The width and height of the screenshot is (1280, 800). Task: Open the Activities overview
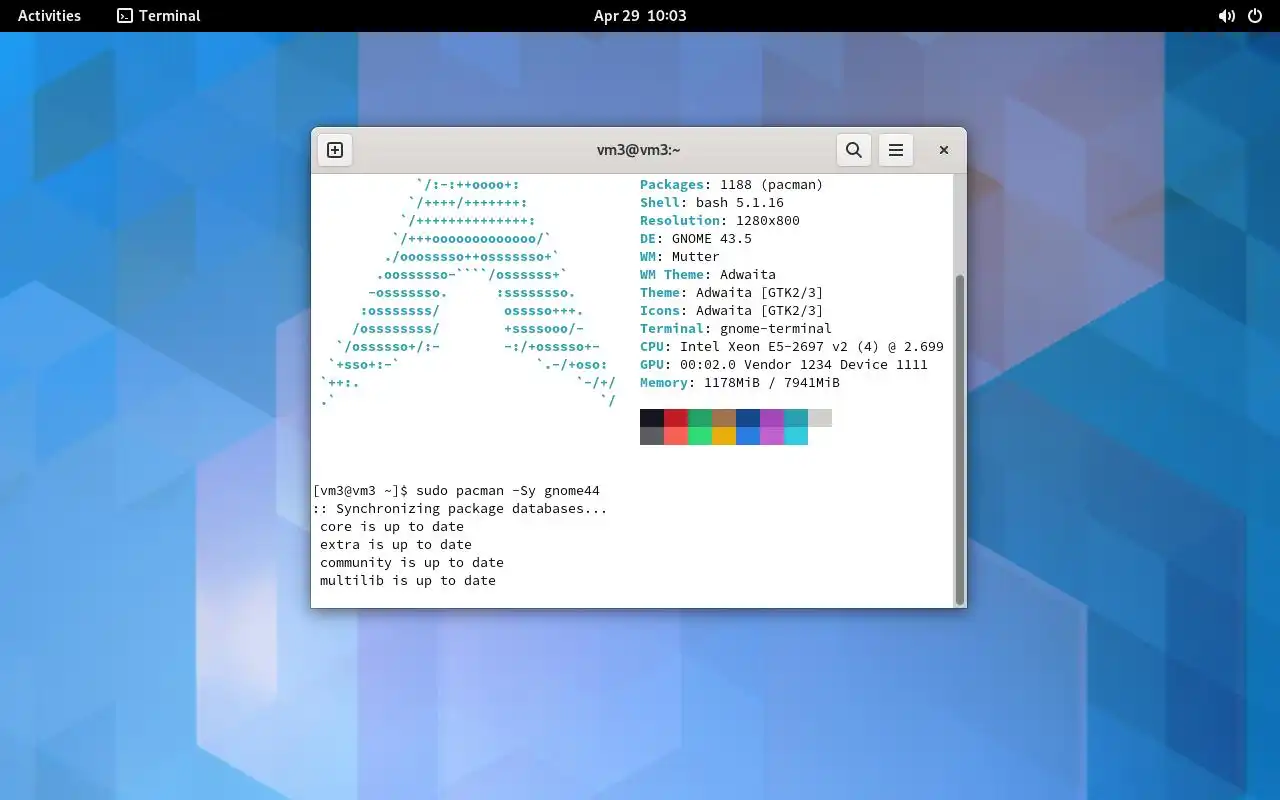(x=49, y=16)
